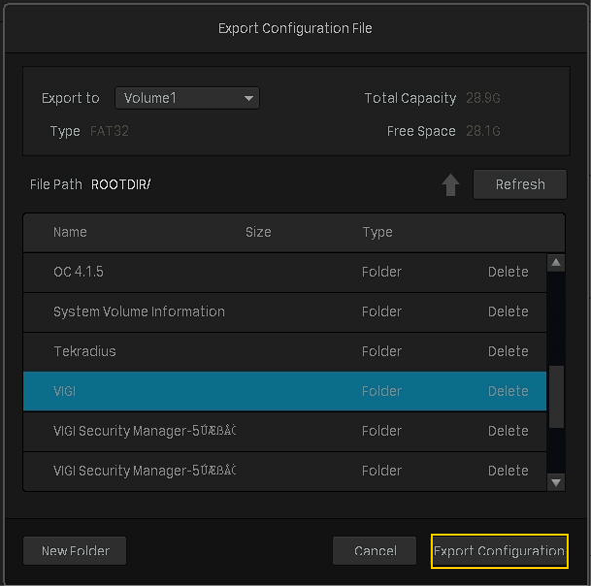
Task: Sort by the Name column header
Action: [x=70, y=232]
